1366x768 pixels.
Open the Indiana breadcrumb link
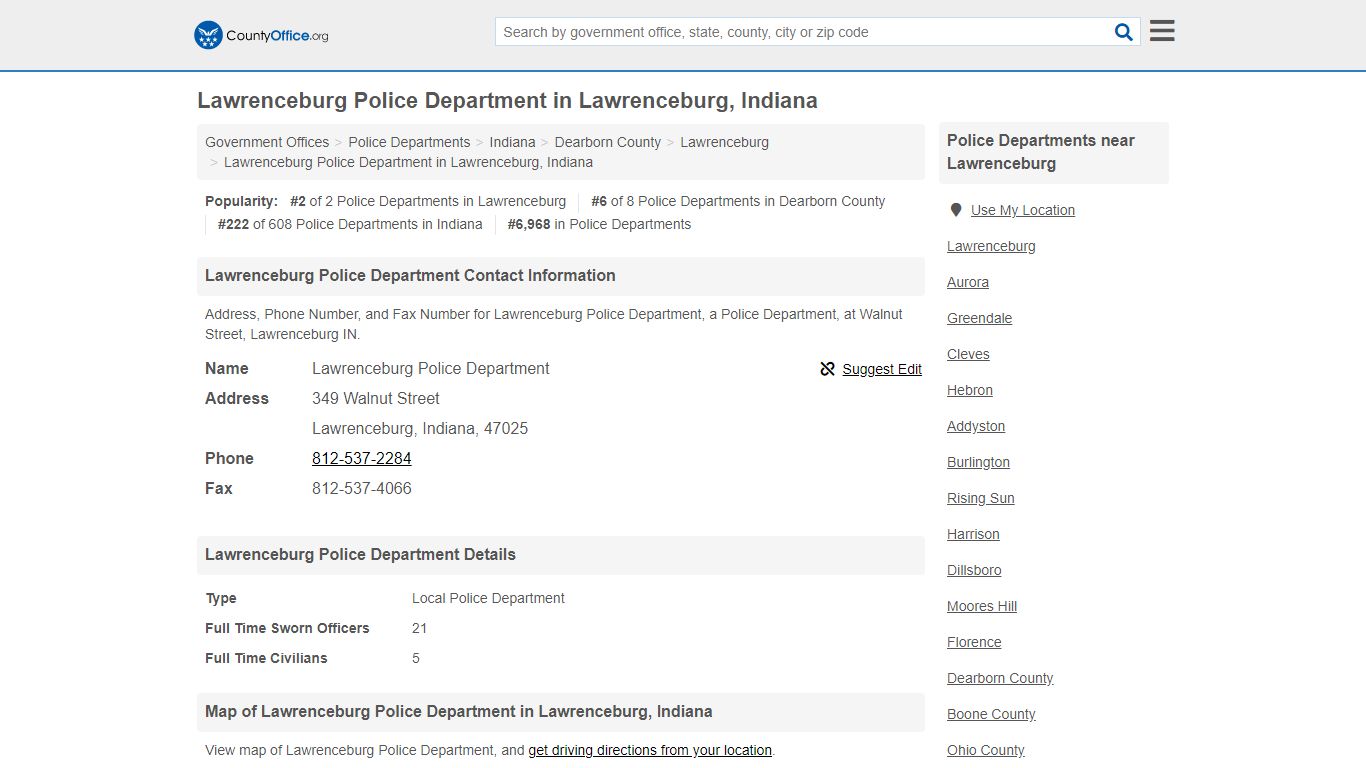coord(512,142)
